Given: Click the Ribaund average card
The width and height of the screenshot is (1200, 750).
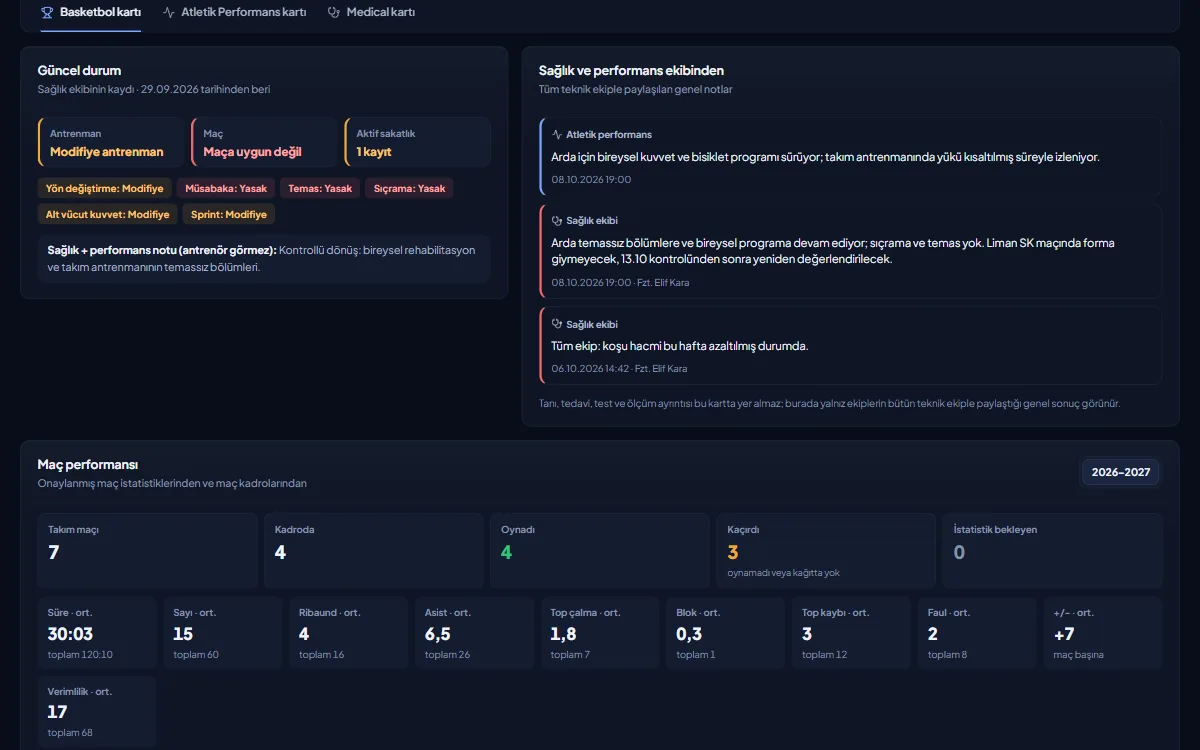Looking at the screenshot, I should coord(349,633).
